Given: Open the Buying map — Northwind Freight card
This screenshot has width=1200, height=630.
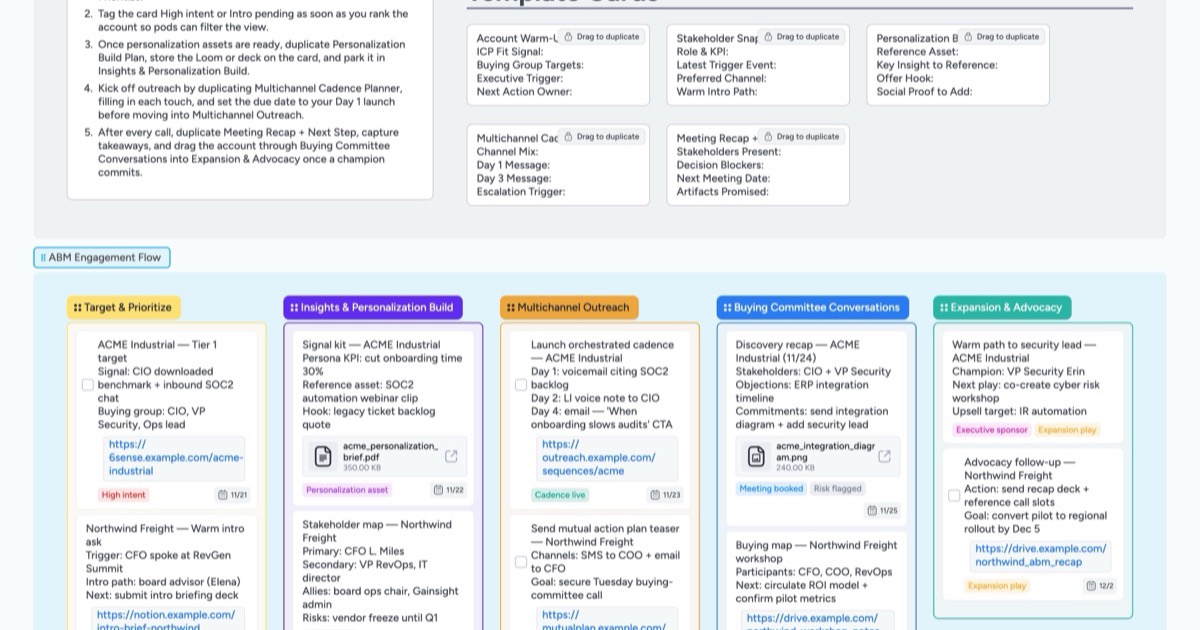Looking at the screenshot, I should click(x=816, y=582).
